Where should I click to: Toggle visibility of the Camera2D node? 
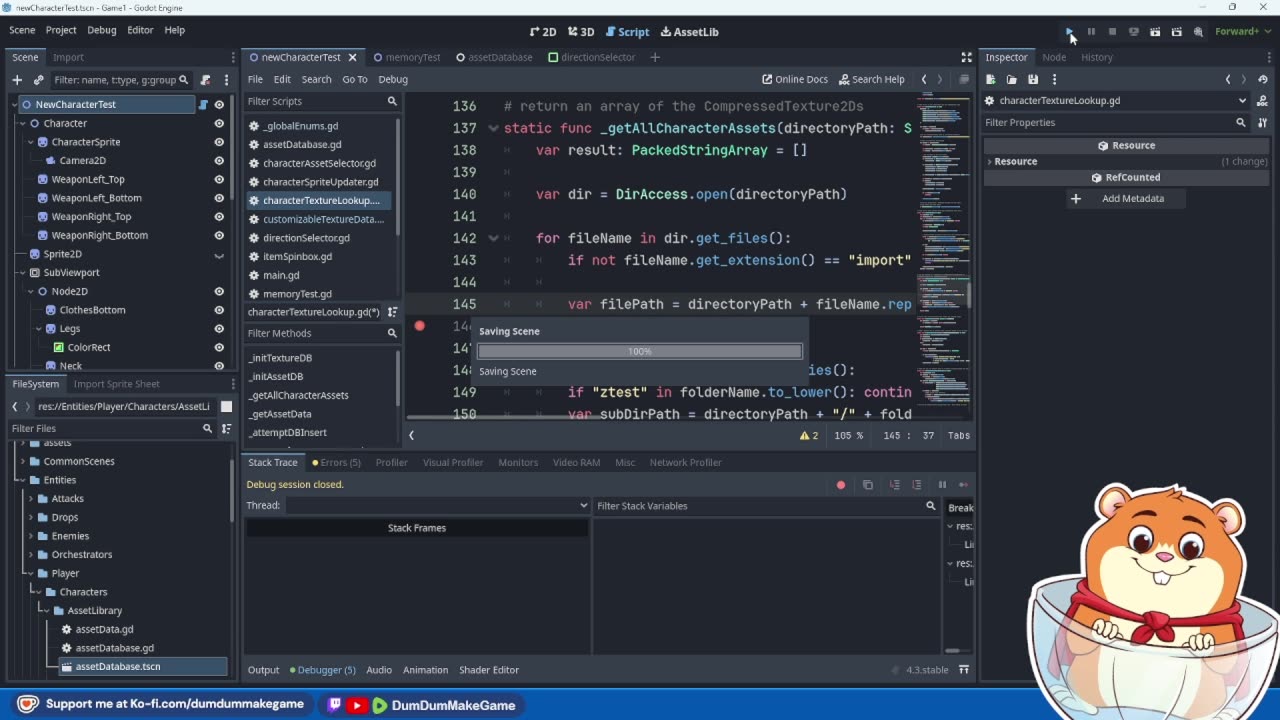click(219, 161)
